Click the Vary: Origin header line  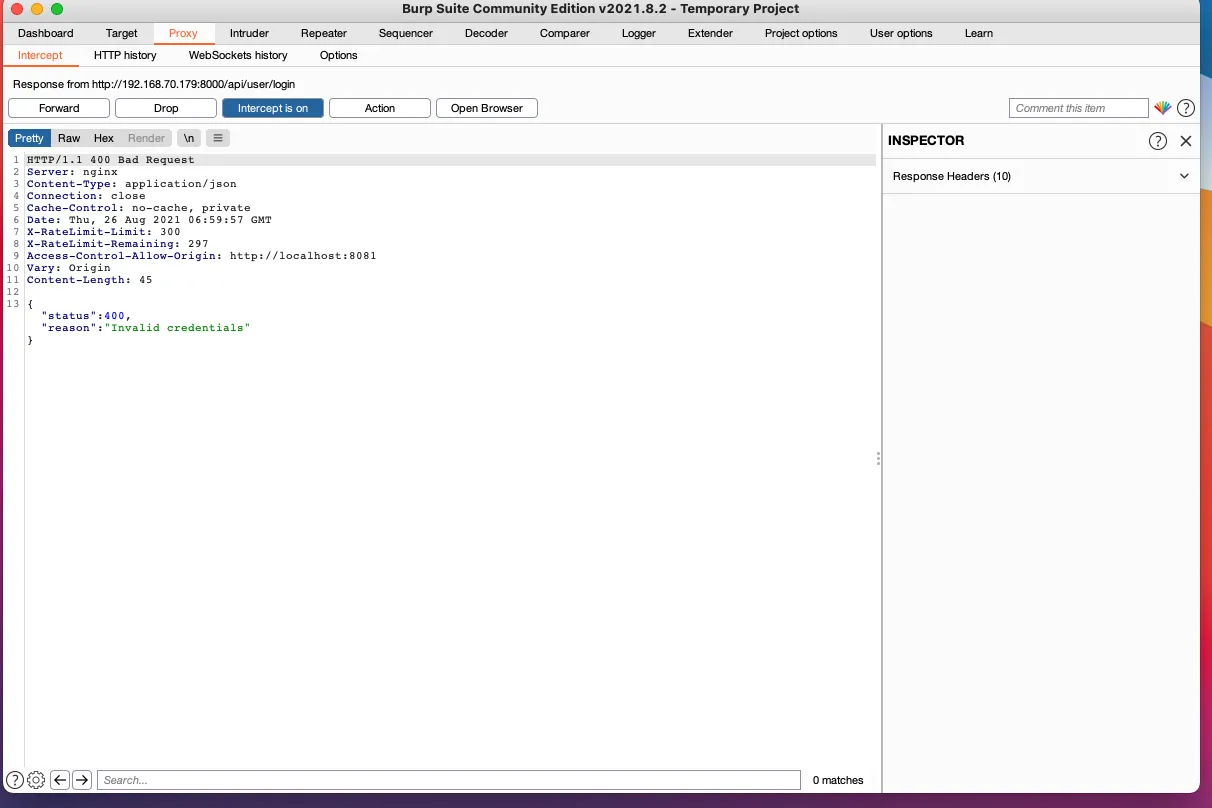pyautogui.click(x=69, y=268)
